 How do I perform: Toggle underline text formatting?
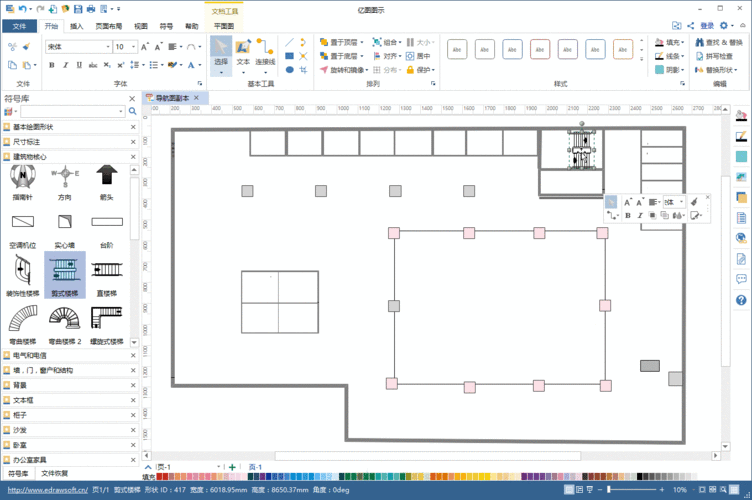pos(80,66)
